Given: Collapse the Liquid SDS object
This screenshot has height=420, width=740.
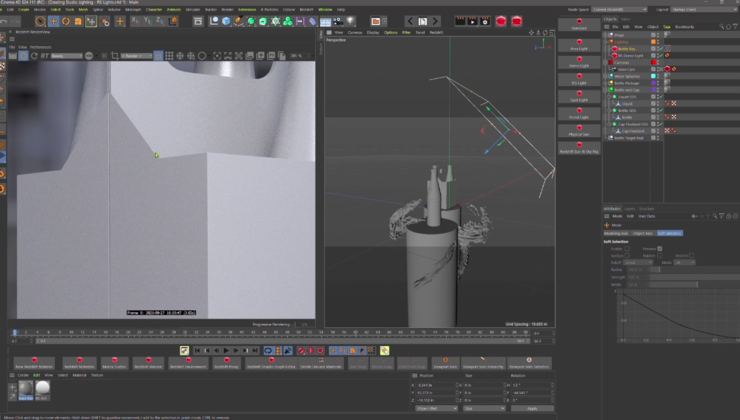Looking at the screenshot, I should pyautogui.click(x=609, y=97).
